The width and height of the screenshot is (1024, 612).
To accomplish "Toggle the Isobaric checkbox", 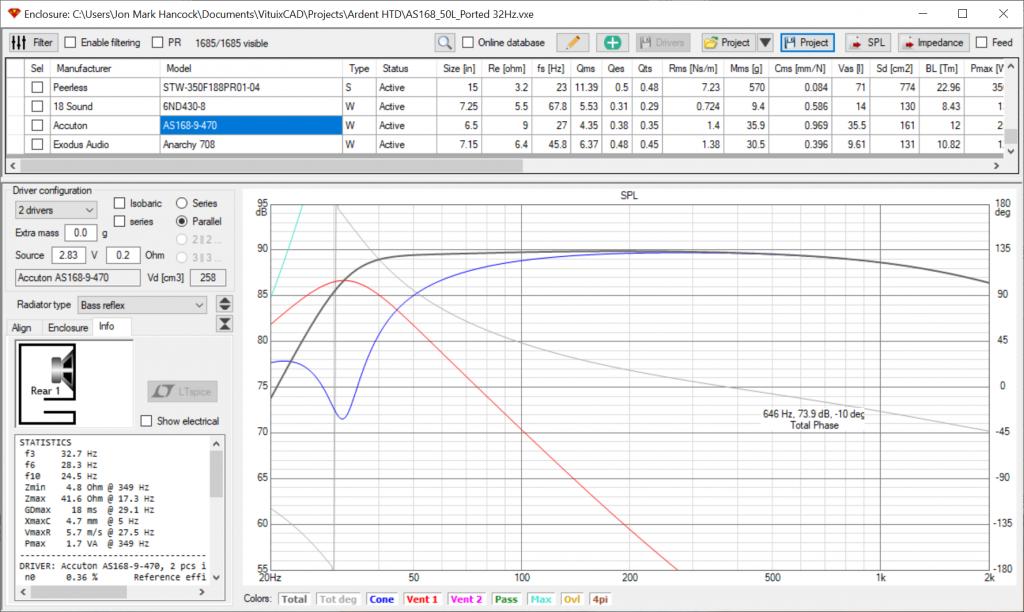I will [x=120, y=203].
